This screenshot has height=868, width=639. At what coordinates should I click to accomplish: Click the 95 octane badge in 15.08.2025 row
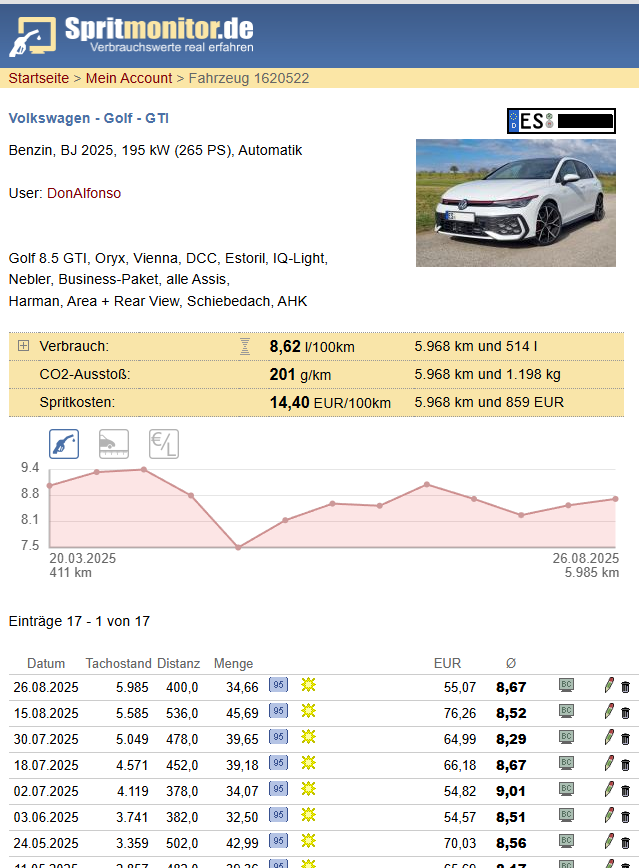click(x=279, y=711)
